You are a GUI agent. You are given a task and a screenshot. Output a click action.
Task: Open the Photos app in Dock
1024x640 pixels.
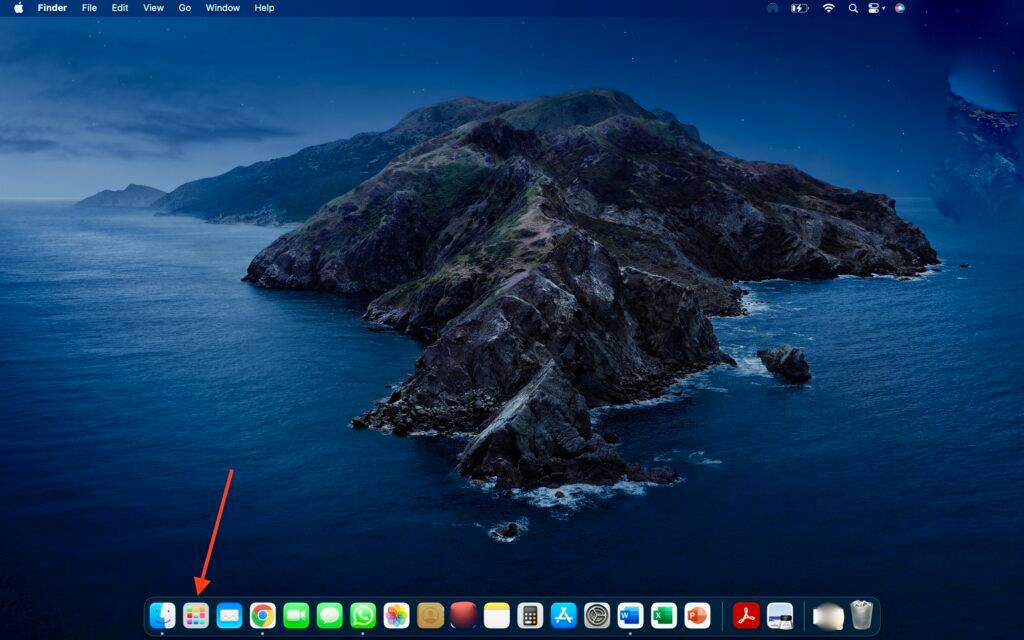pyautogui.click(x=396, y=615)
